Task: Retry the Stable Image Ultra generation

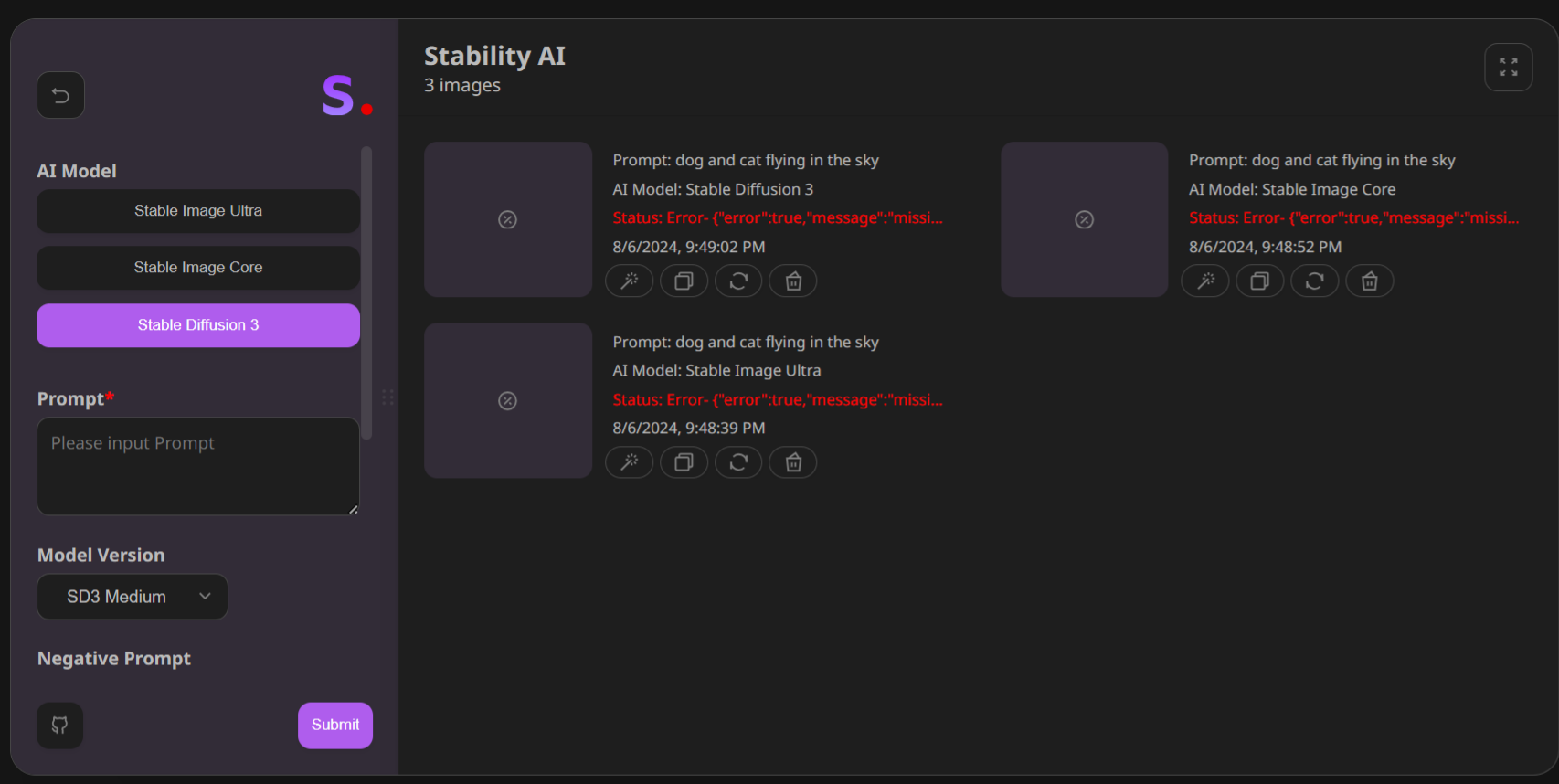Action: point(738,462)
